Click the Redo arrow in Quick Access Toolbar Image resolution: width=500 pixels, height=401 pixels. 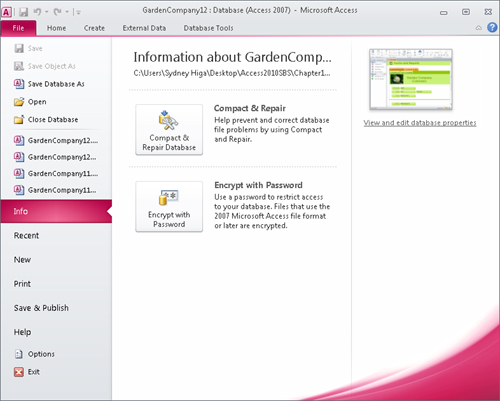click(x=57, y=12)
